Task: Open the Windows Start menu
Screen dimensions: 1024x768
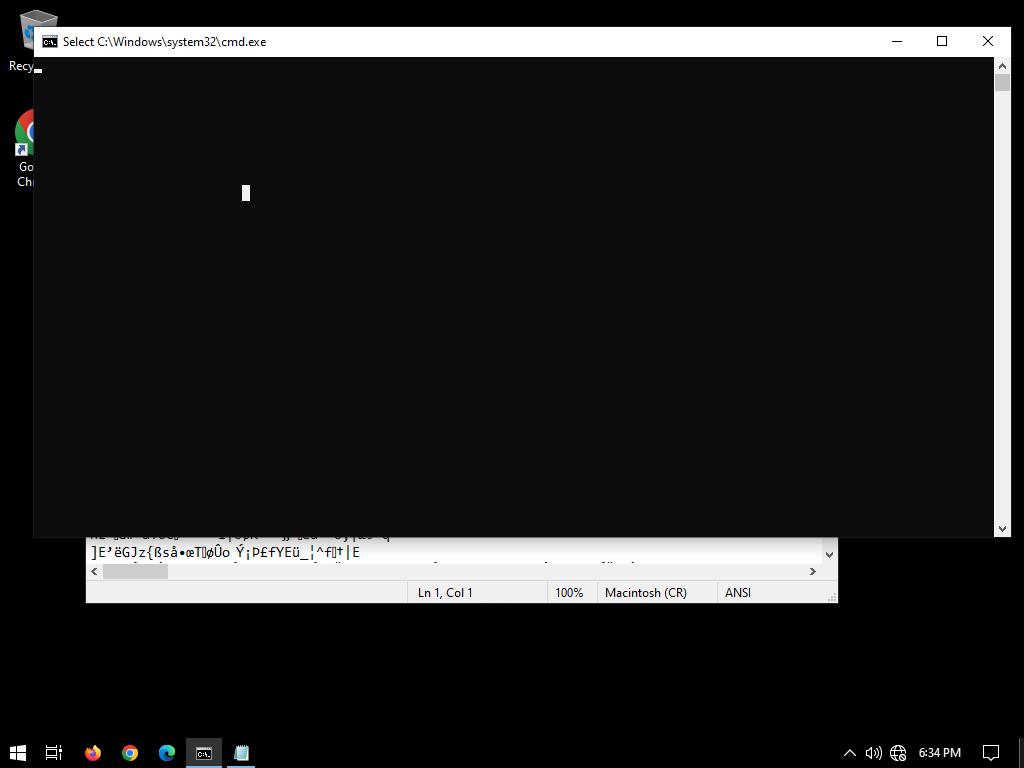Action: coord(18,753)
